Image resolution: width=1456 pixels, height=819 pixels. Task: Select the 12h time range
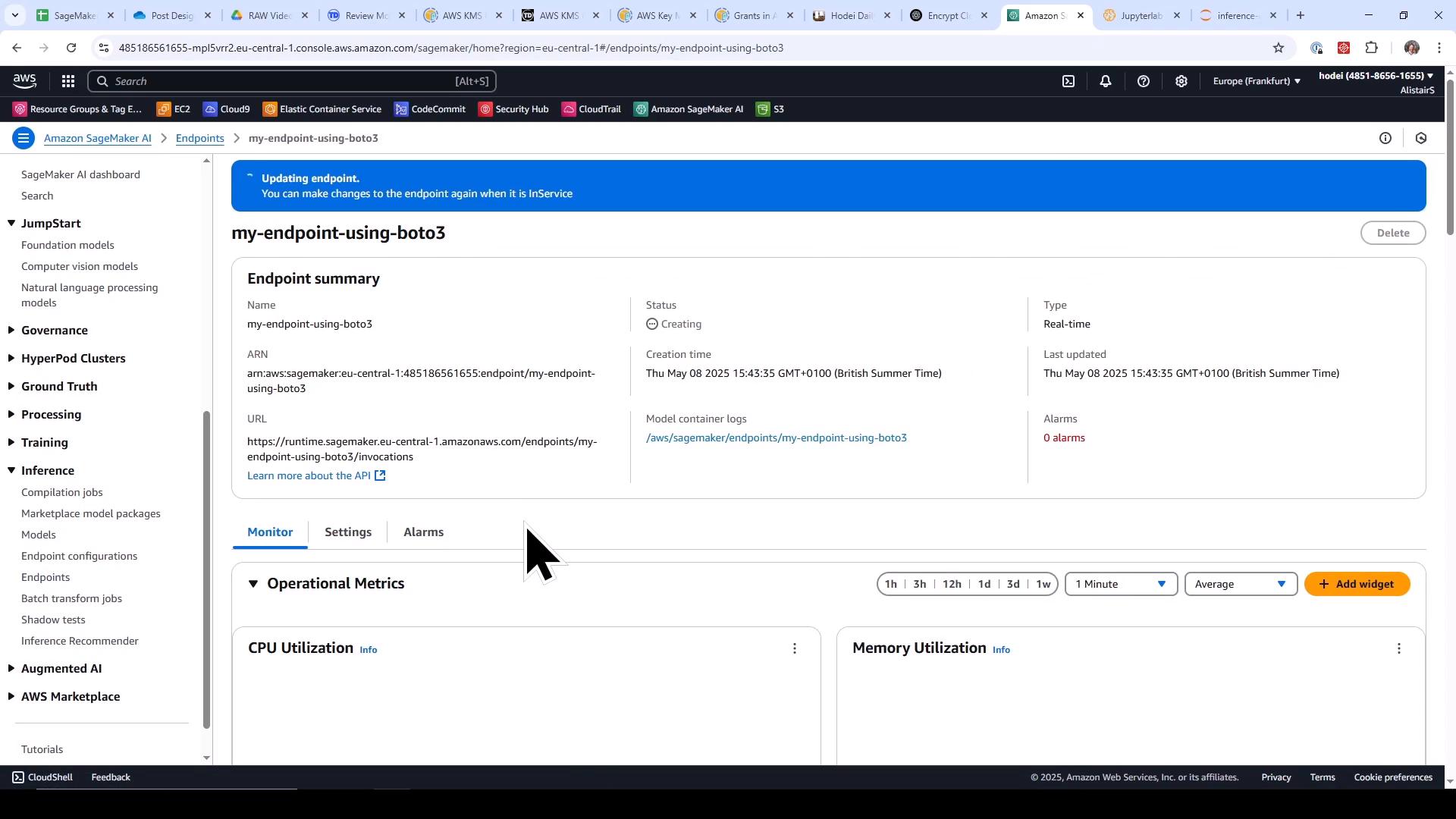point(952,584)
